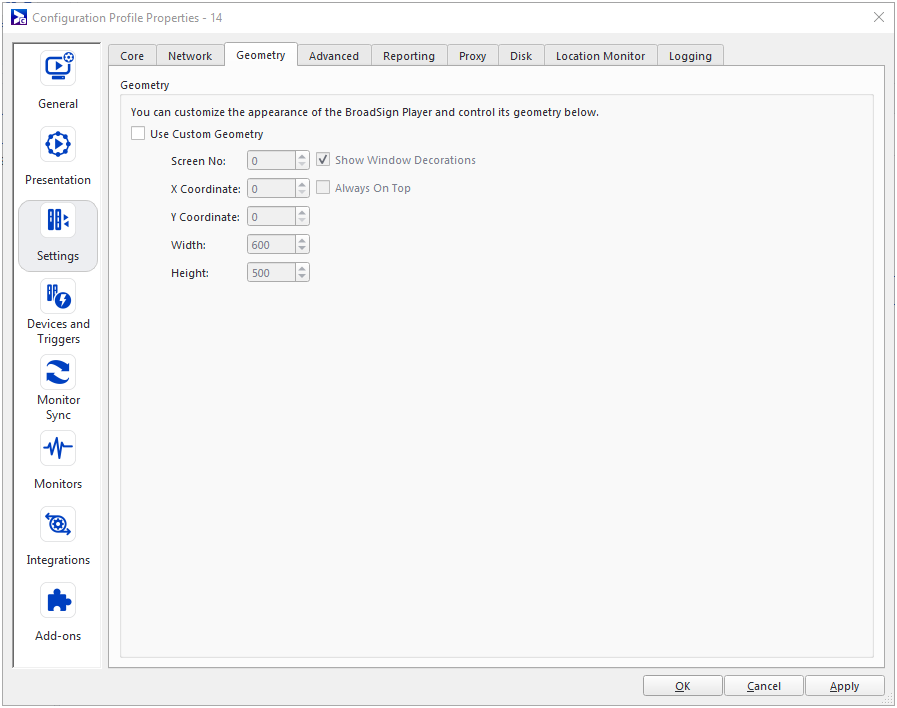
Task: Click the X Coordinate input field
Action: [x=270, y=188]
